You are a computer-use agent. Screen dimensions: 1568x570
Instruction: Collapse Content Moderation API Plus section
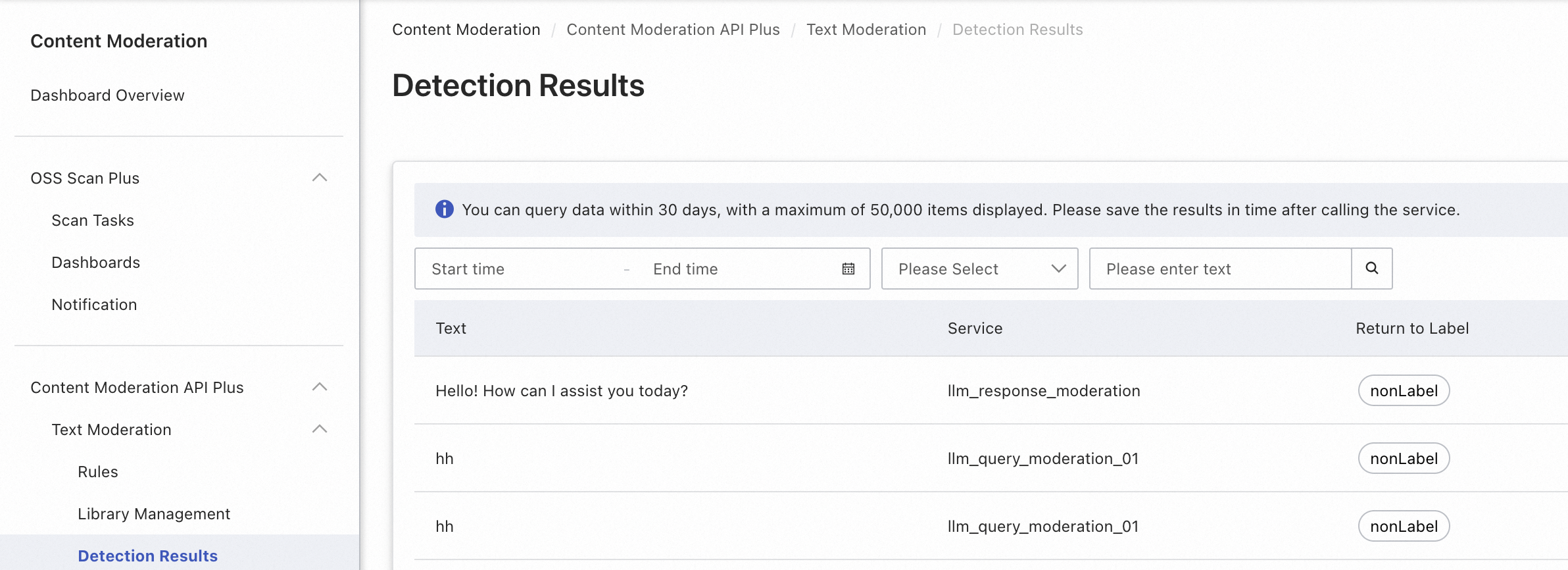pyautogui.click(x=320, y=387)
